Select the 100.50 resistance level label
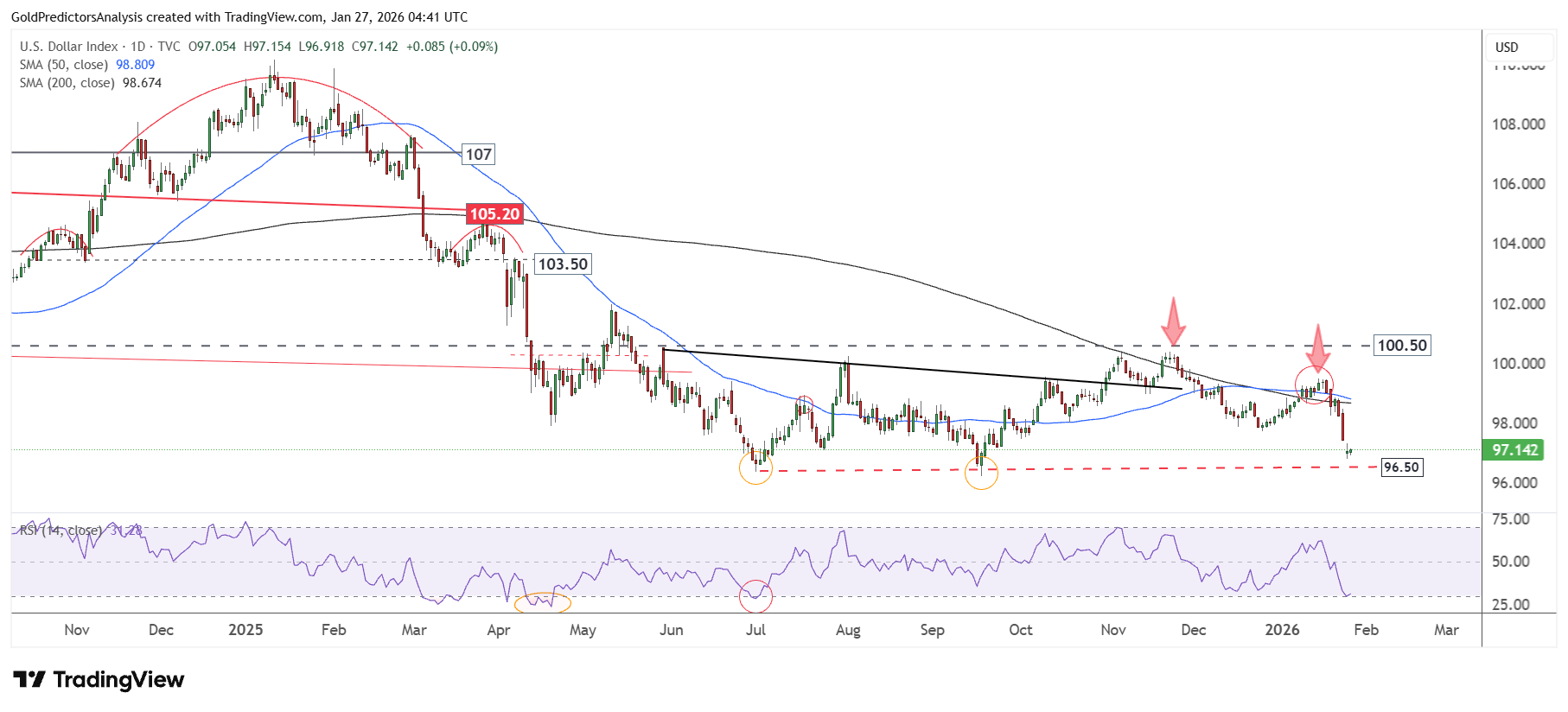The image size is (1568, 712). coord(1402,346)
